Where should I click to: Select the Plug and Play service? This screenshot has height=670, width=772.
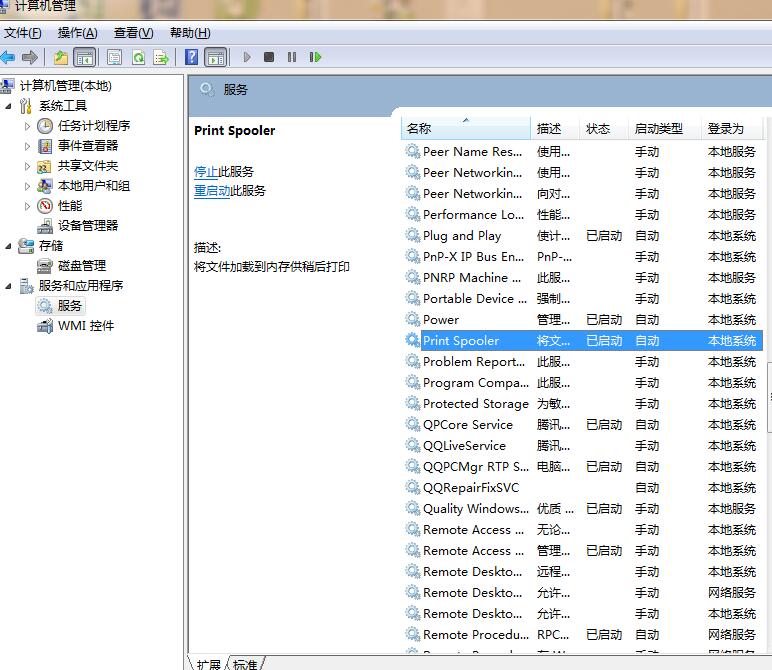[582, 236]
